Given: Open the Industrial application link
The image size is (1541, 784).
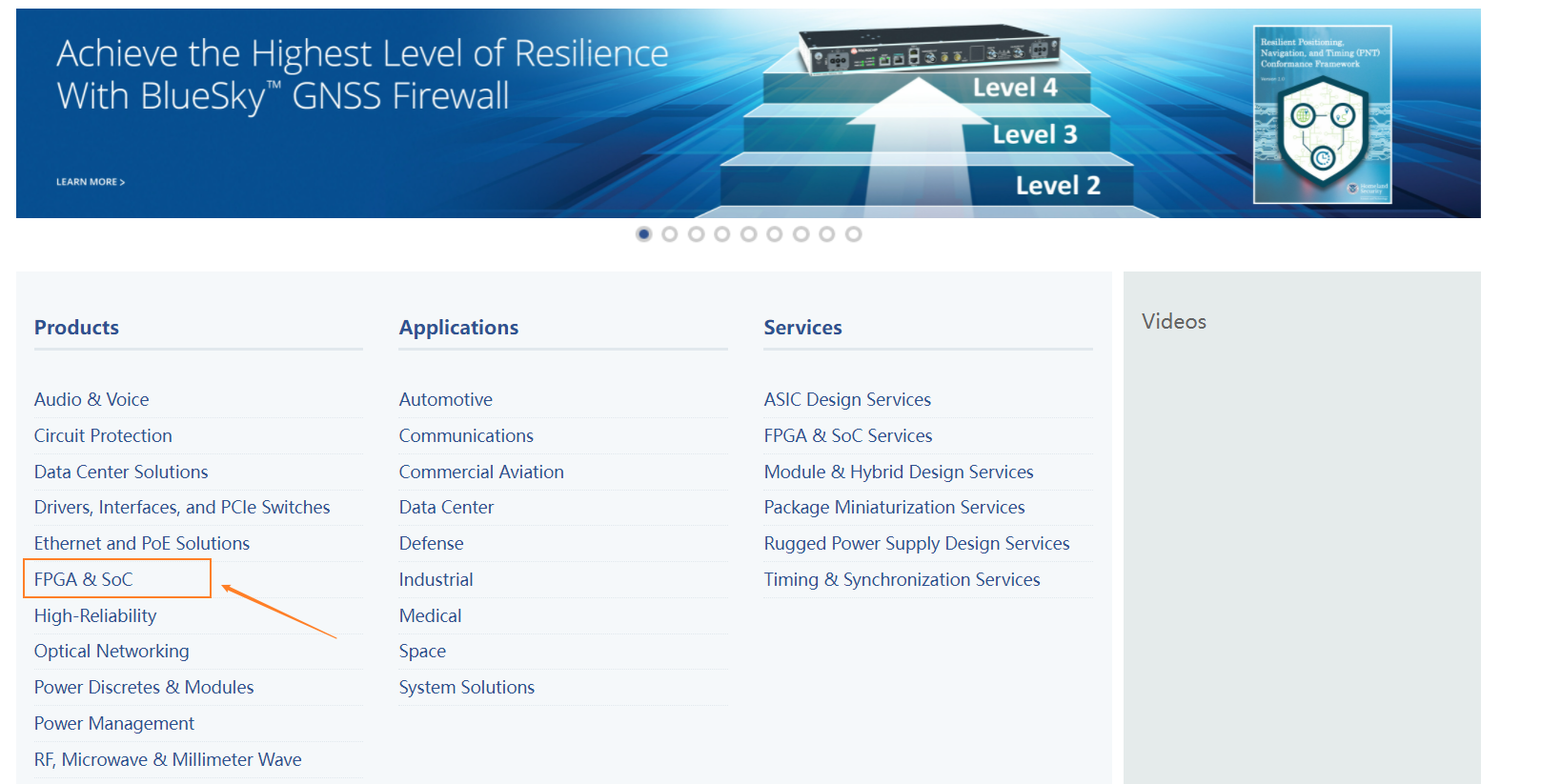Looking at the screenshot, I should [x=436, y=580].
